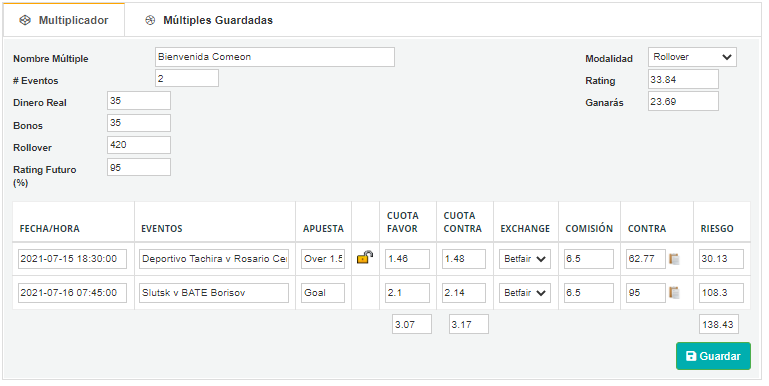Click the Múltiples Guardadas tab icon
769x386 pixels.
pos(150,20)
